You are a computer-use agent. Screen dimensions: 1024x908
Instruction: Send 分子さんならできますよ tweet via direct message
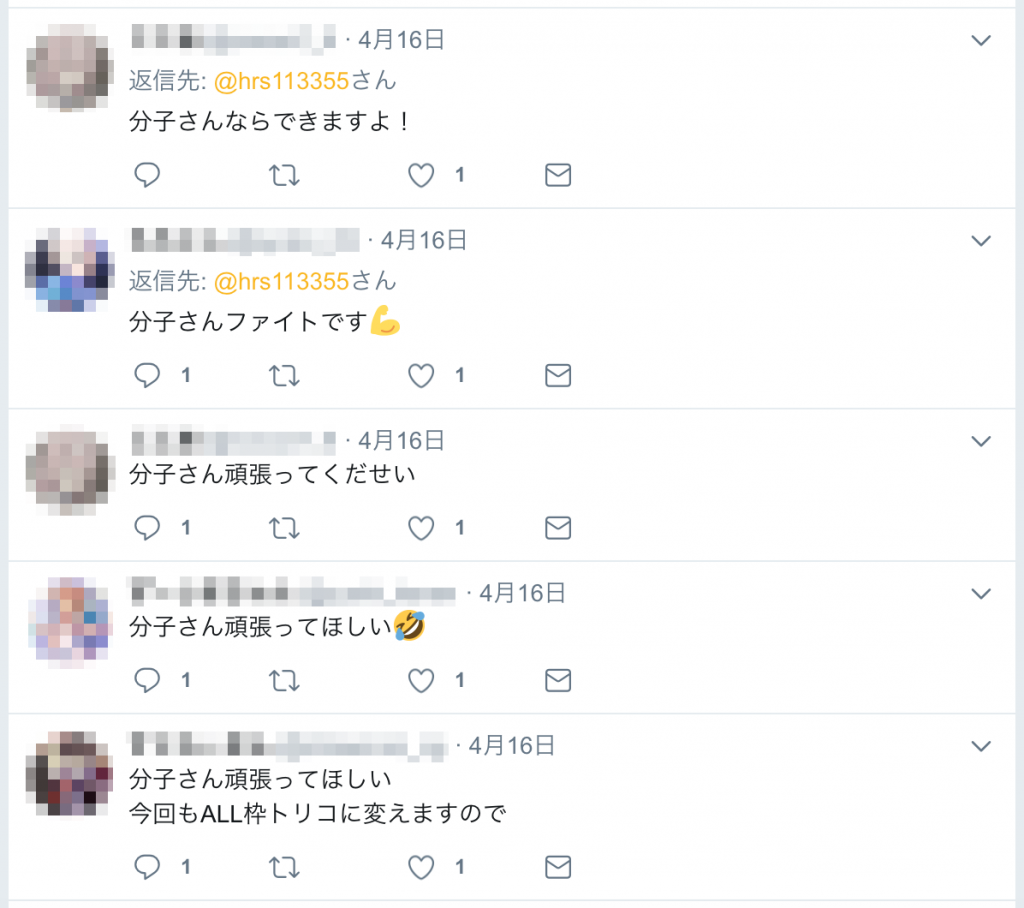558,175
